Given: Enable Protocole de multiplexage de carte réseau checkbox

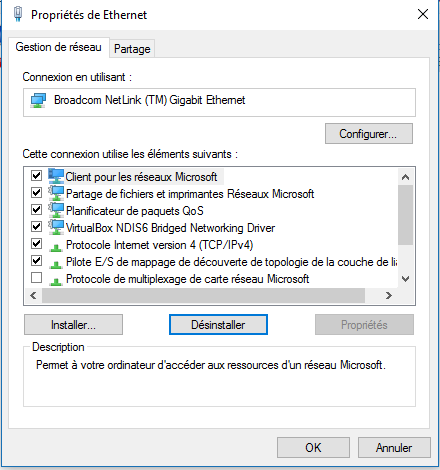Looking at the screenshot, I should (36, 277).
